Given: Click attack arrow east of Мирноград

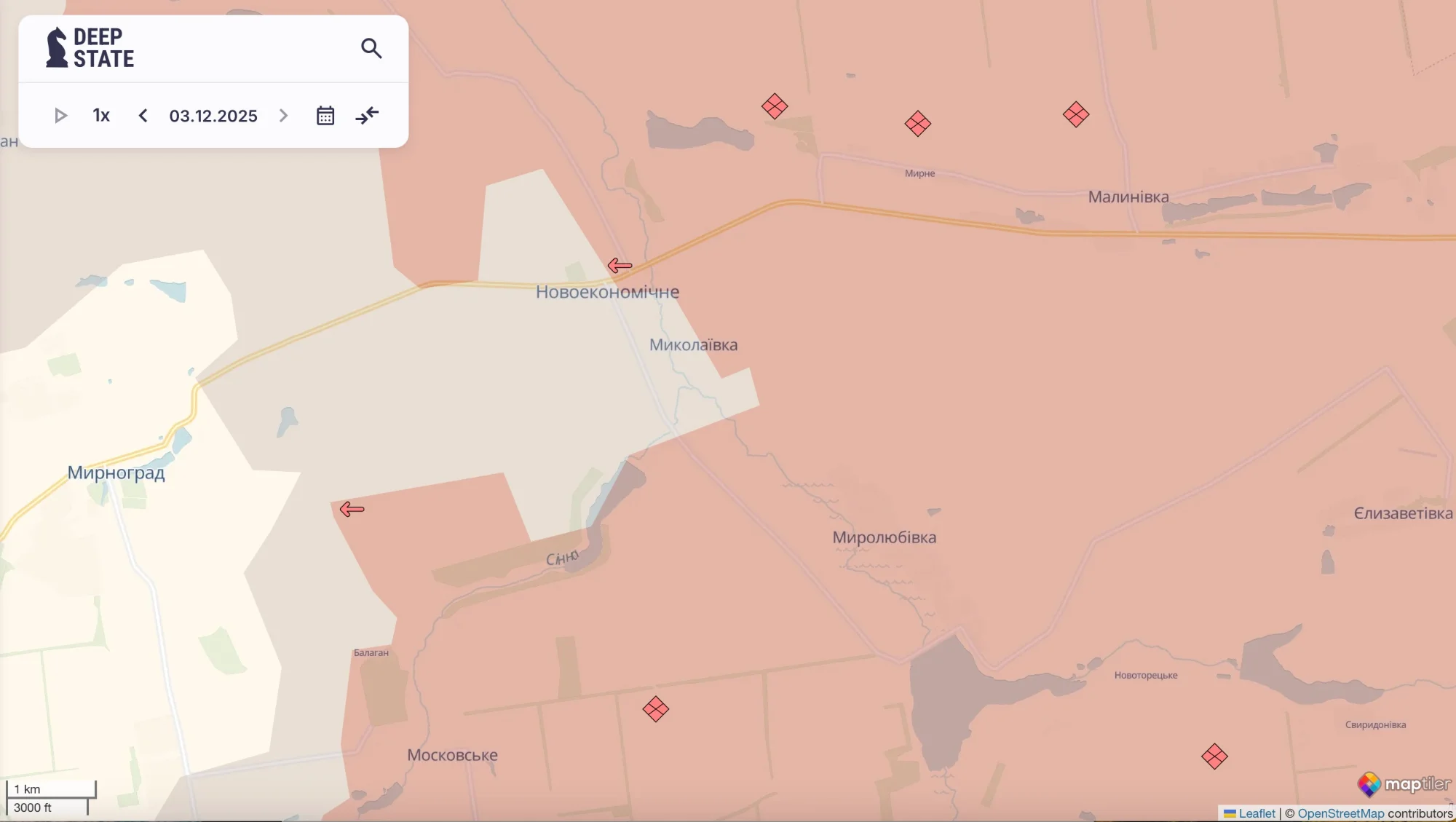Looking at the screenshot, I should [352, 510].
